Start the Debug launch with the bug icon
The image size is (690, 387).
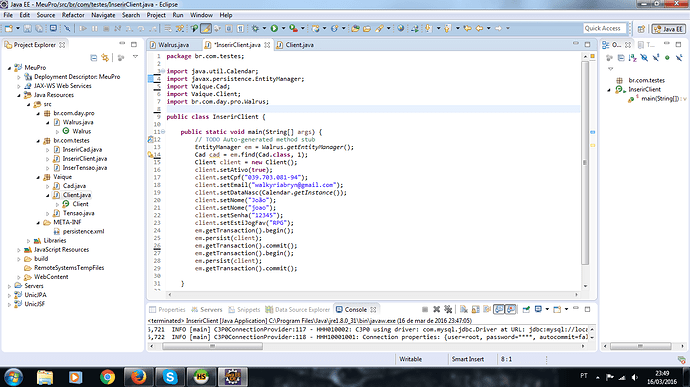click(255, 28)
